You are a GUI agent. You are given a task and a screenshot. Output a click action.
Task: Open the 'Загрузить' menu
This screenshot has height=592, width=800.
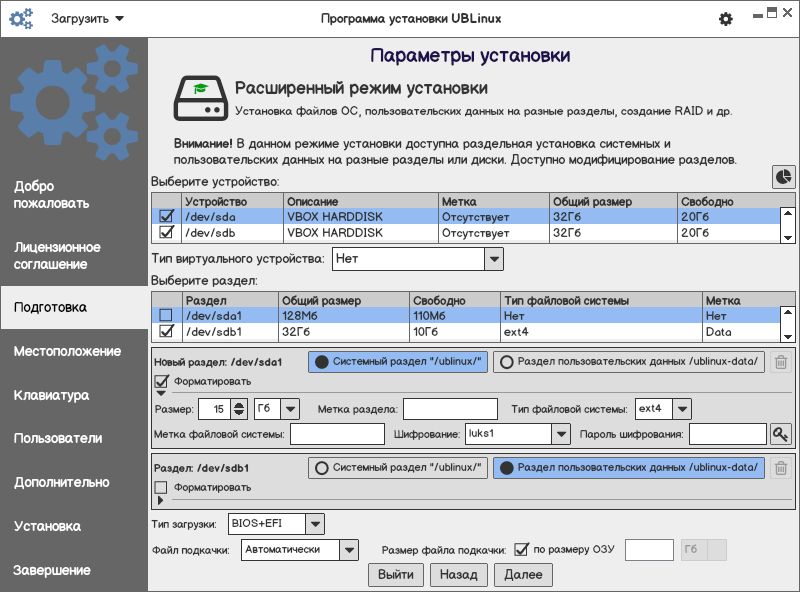[x=87, y=19]
